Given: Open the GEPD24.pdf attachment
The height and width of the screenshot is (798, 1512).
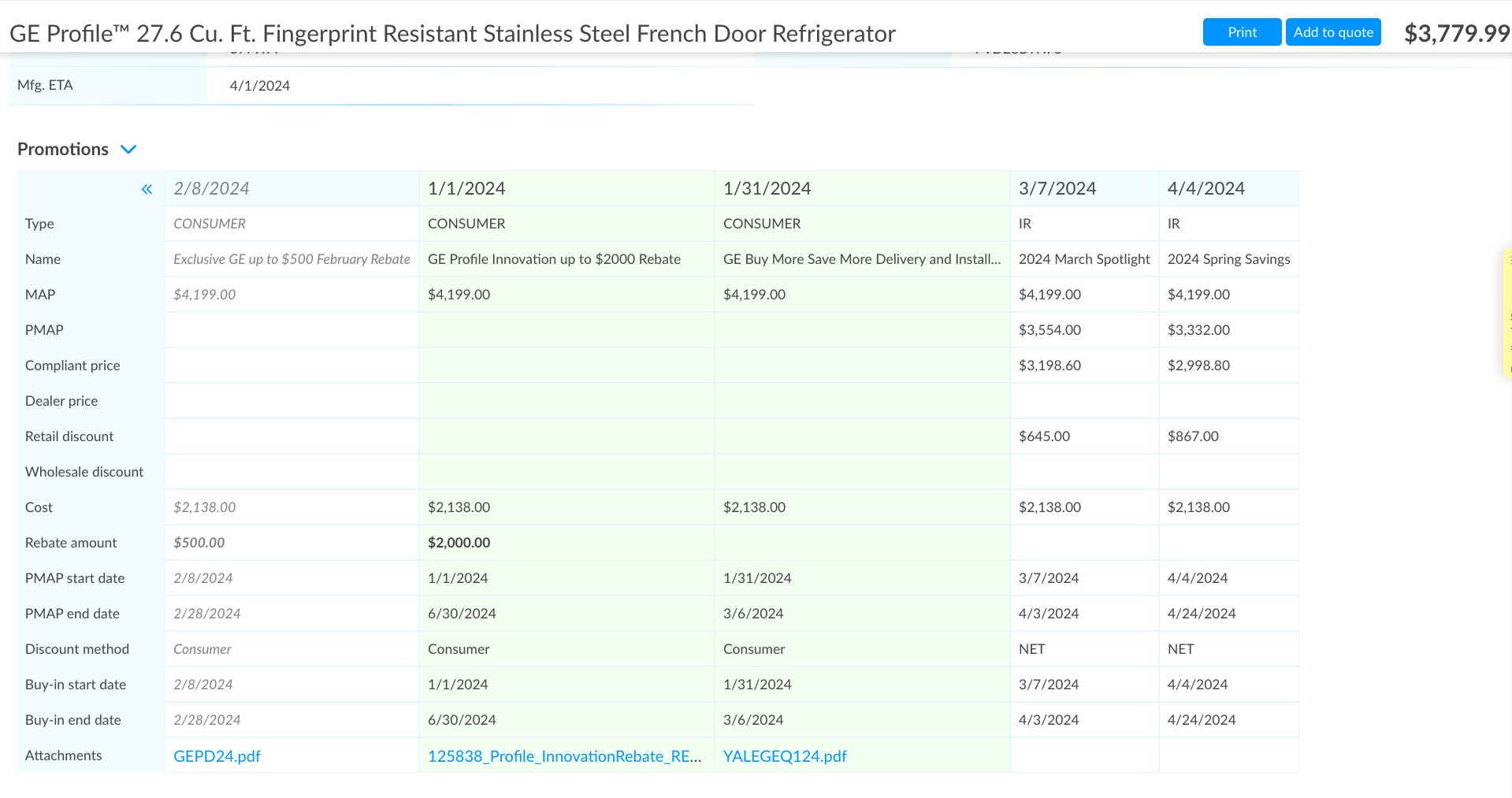Looking at the screenshot, I should pyautogui.click(x=217, y=756).
